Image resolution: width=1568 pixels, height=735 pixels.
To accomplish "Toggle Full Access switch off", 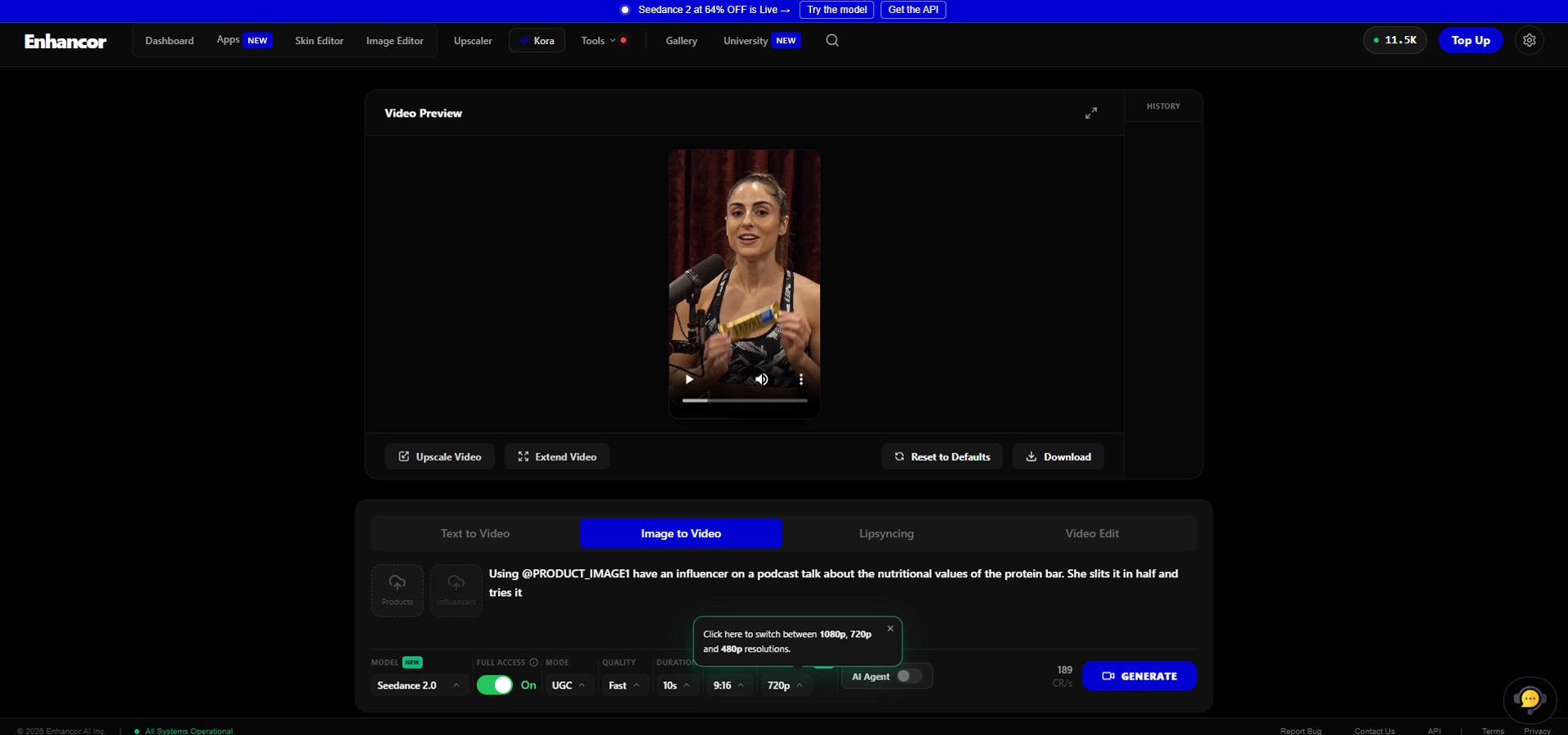I will pyautogui.click(x=495, y=685).
